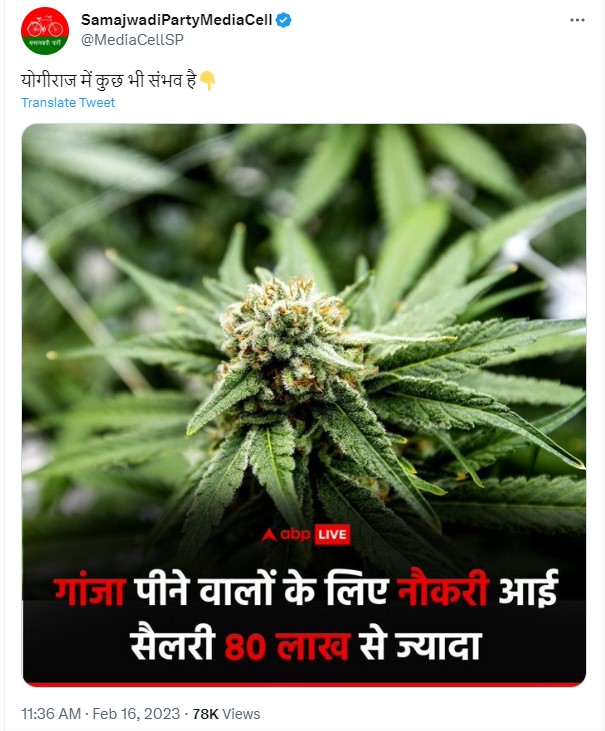This screenshot has width=605, height=731.
Task: Click the headline words से ज्यादा
Action: 420,645
